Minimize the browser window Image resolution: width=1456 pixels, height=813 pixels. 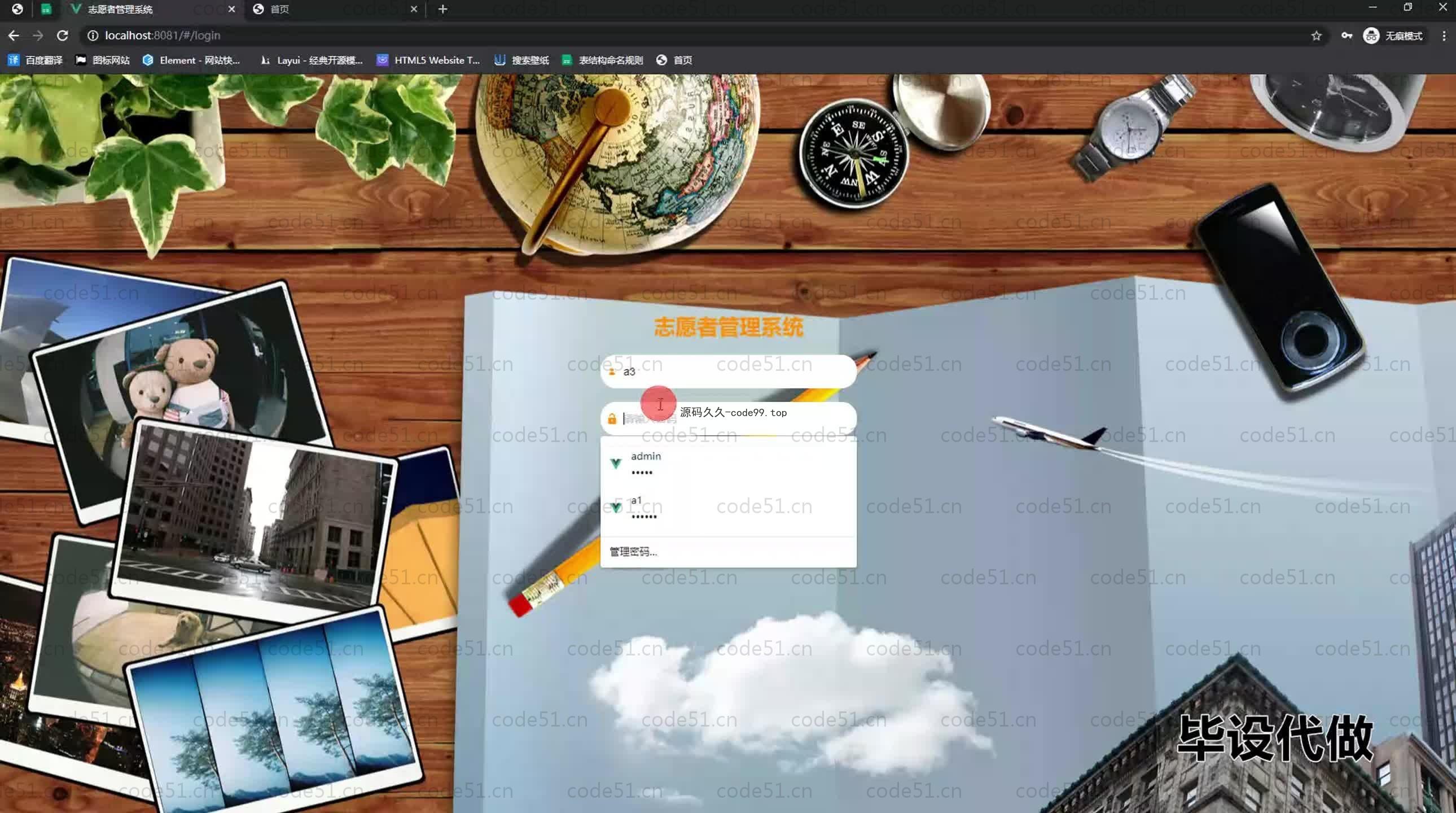(x=1372, y=7)
